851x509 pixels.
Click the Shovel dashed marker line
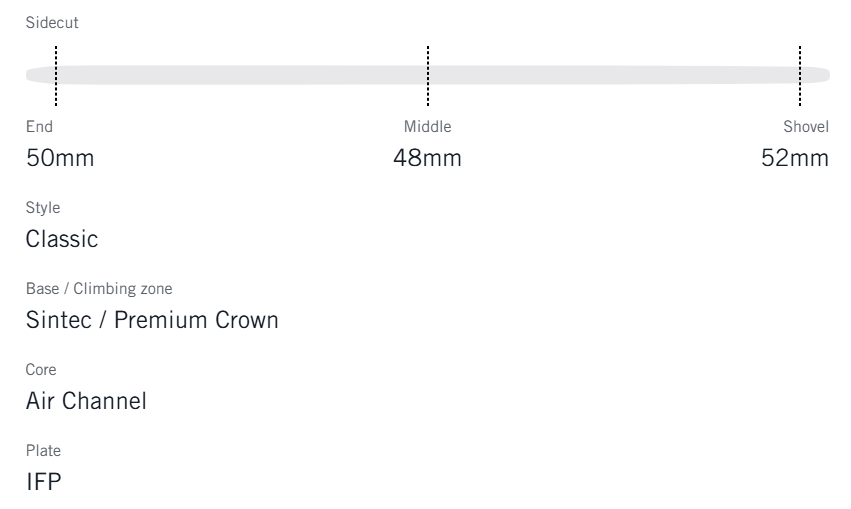800,75
